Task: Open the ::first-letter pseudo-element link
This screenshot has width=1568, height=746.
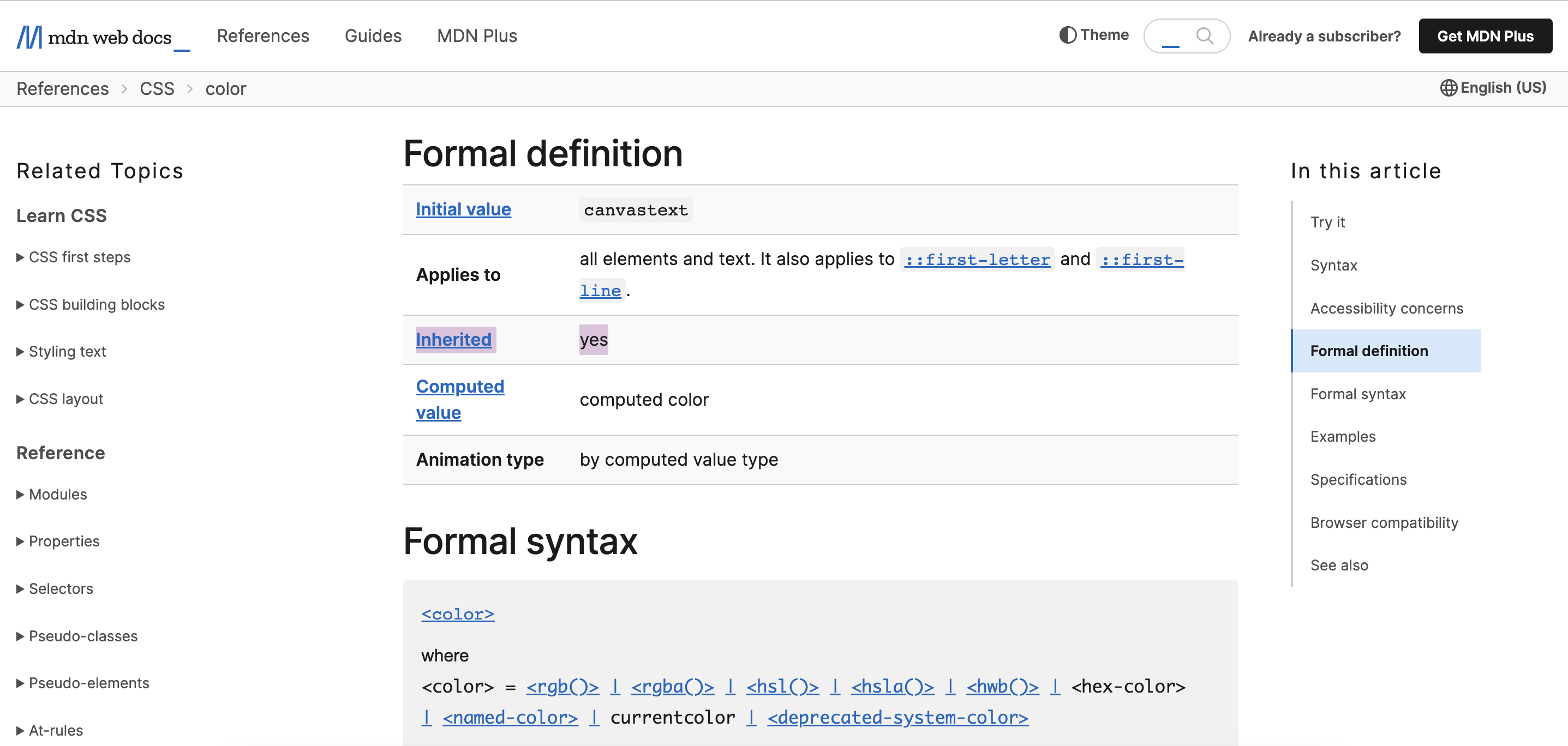Action: [978, 260]
